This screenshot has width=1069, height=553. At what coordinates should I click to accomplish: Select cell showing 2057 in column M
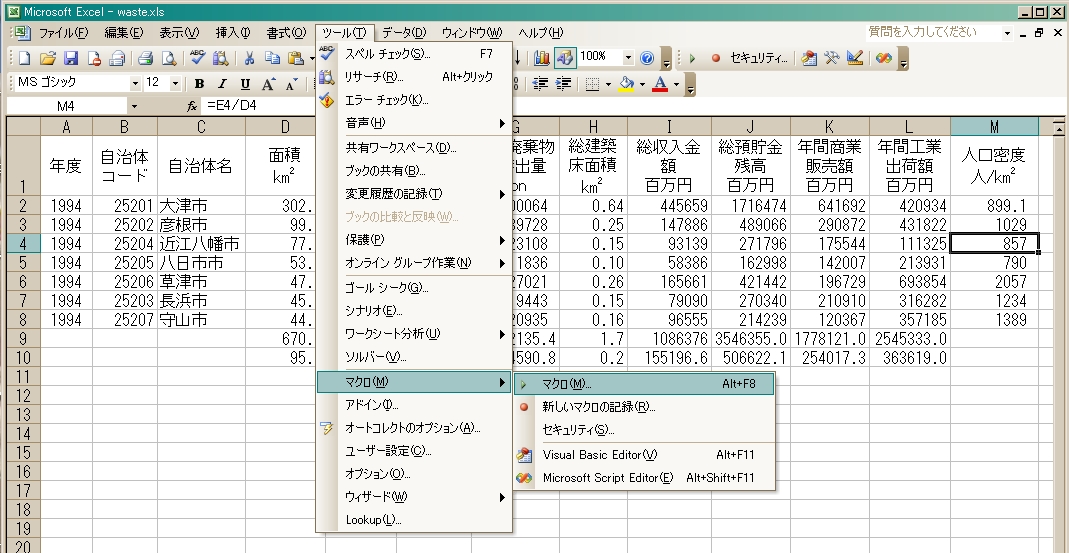click(x=994, y=282)
